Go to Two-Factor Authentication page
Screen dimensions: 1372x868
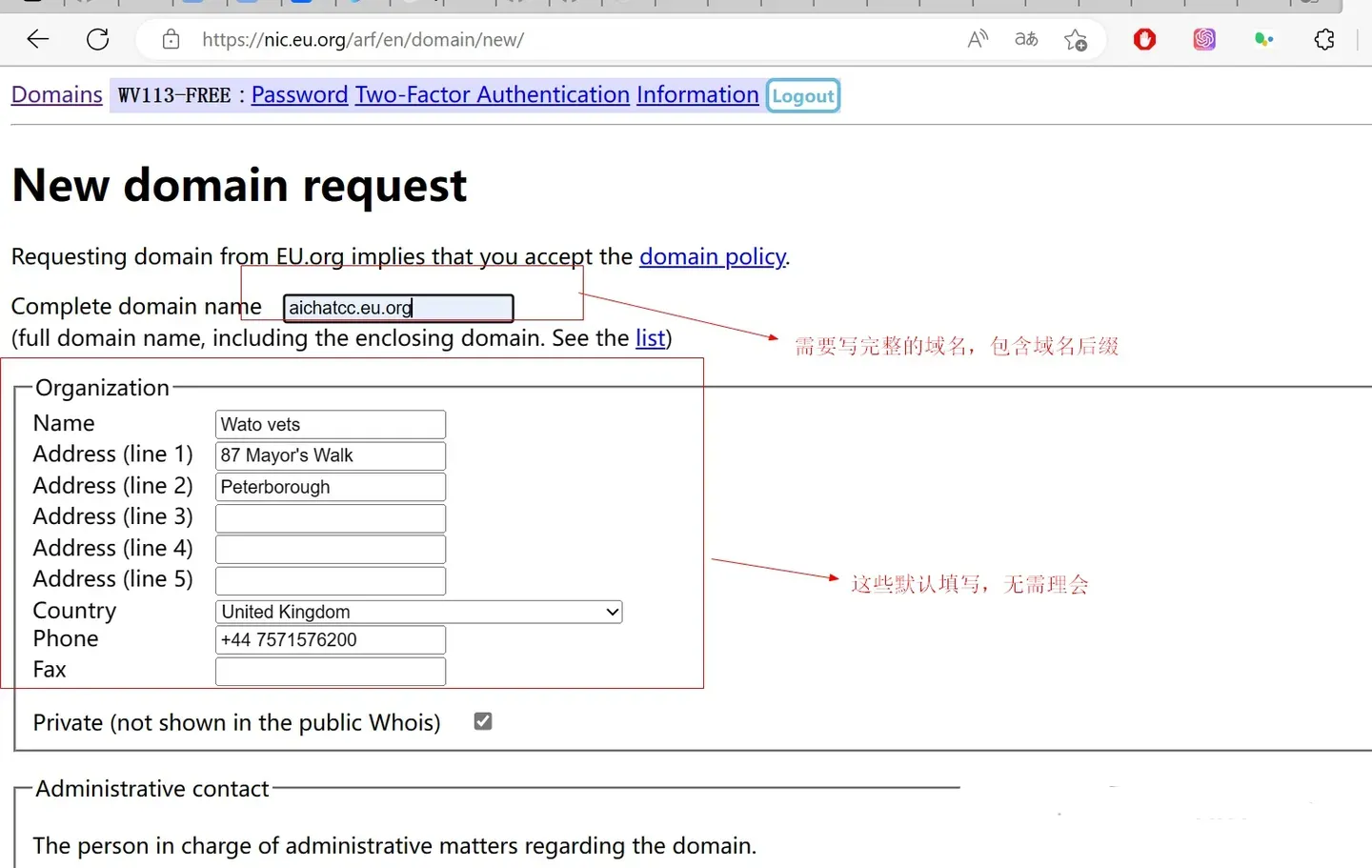[492, 95]
